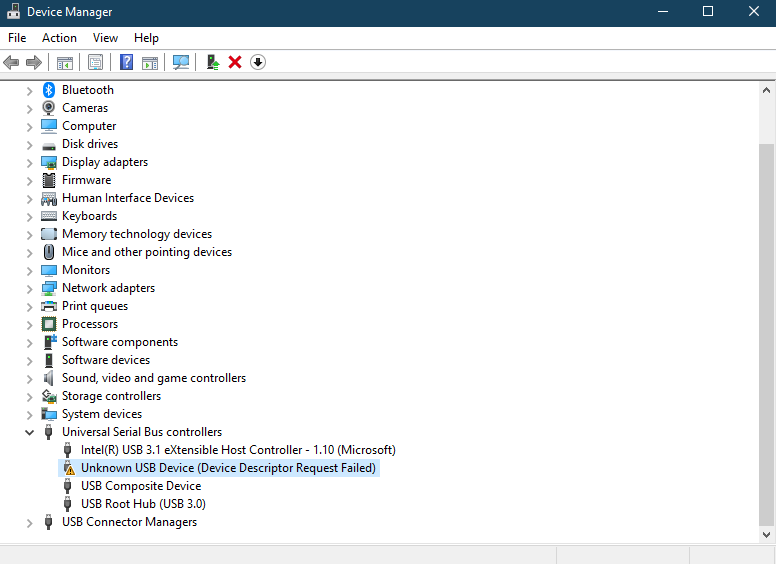The width and height of the screenshot is (776, 564).
Task: Click the Network adapters icon
Action: pyautogui.click(x=48, y=288)
